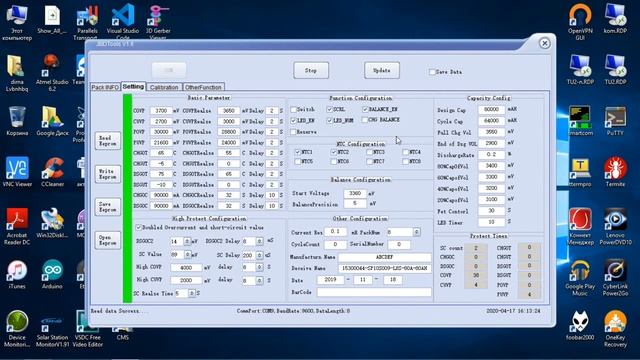Image resolution: width=640 pixels, height=360 pixels.
Task: Click the Stop button
Action: 311,71
